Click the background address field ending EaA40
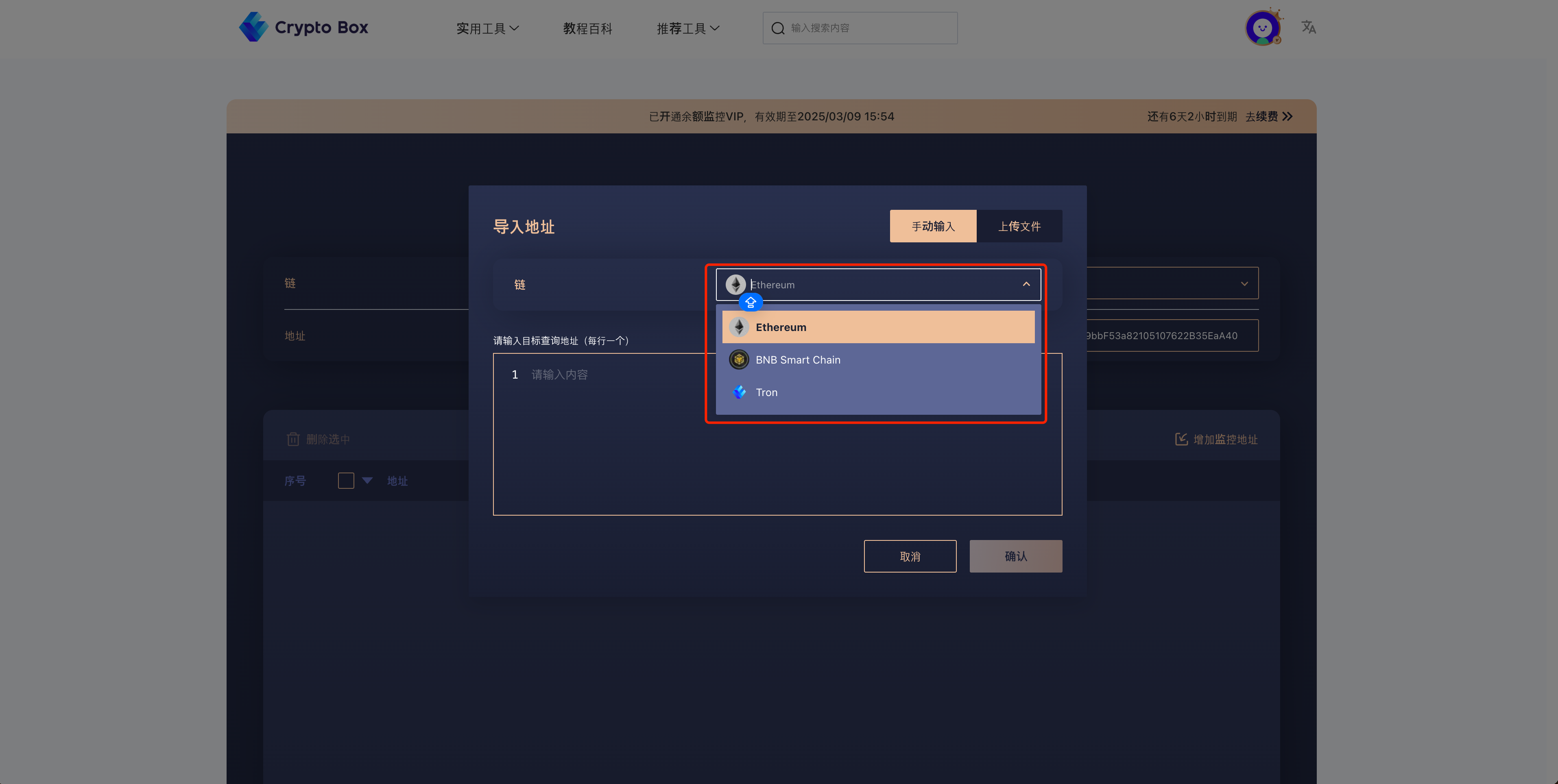 [x=1172, y=335]
